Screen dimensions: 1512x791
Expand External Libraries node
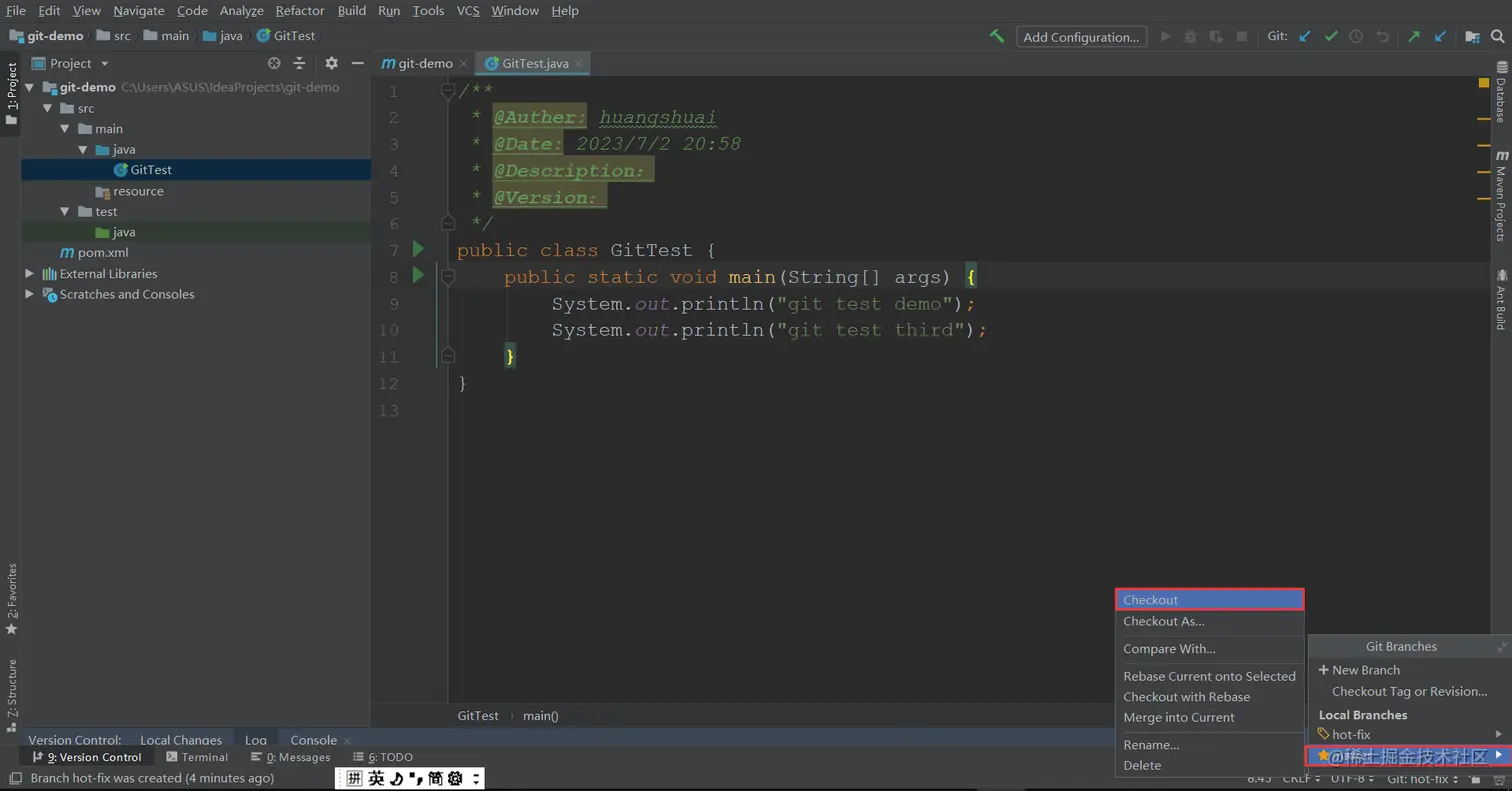click(x=30, y=273)
